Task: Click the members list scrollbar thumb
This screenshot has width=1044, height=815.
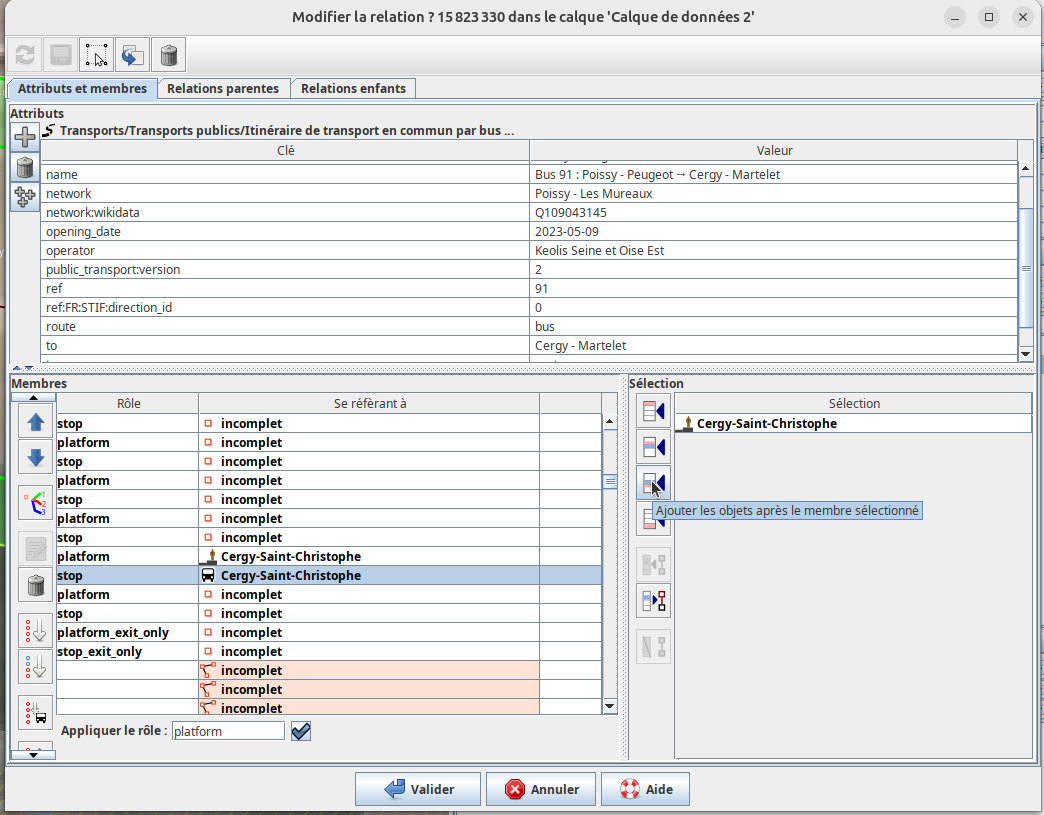Action: click(609, 482)
